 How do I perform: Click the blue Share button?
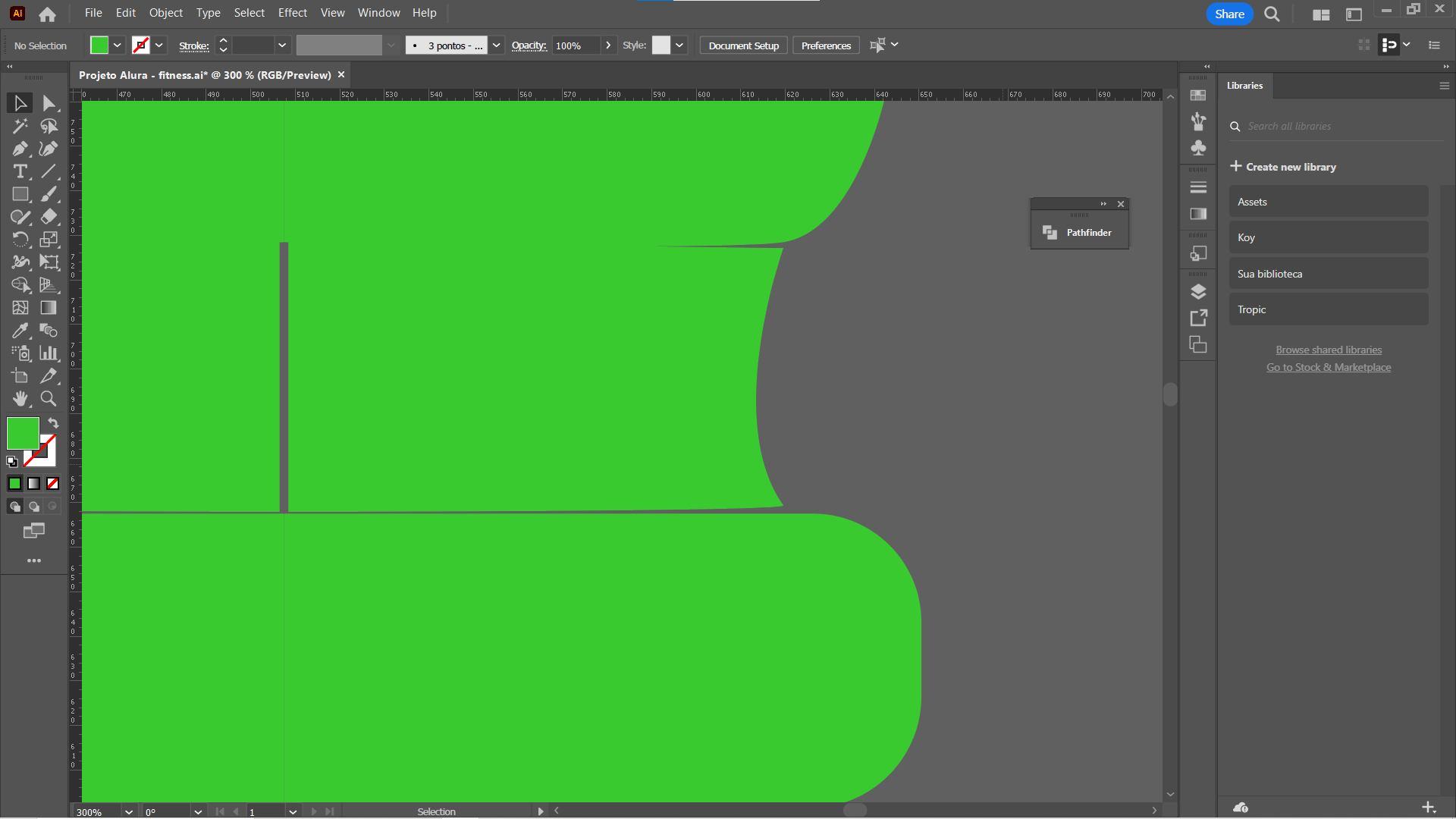coord(1229,14)
